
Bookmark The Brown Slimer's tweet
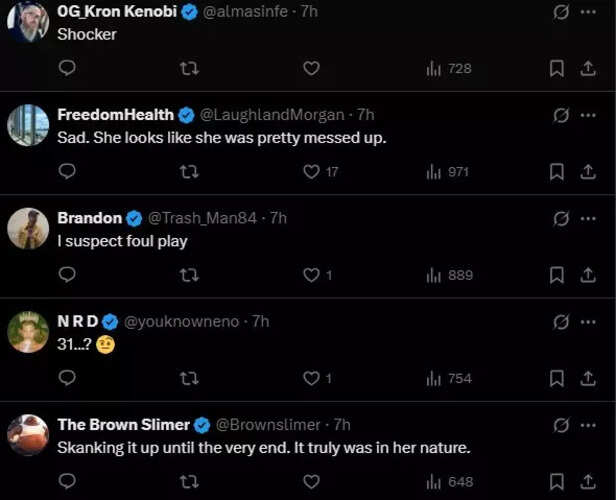[557, 482]
